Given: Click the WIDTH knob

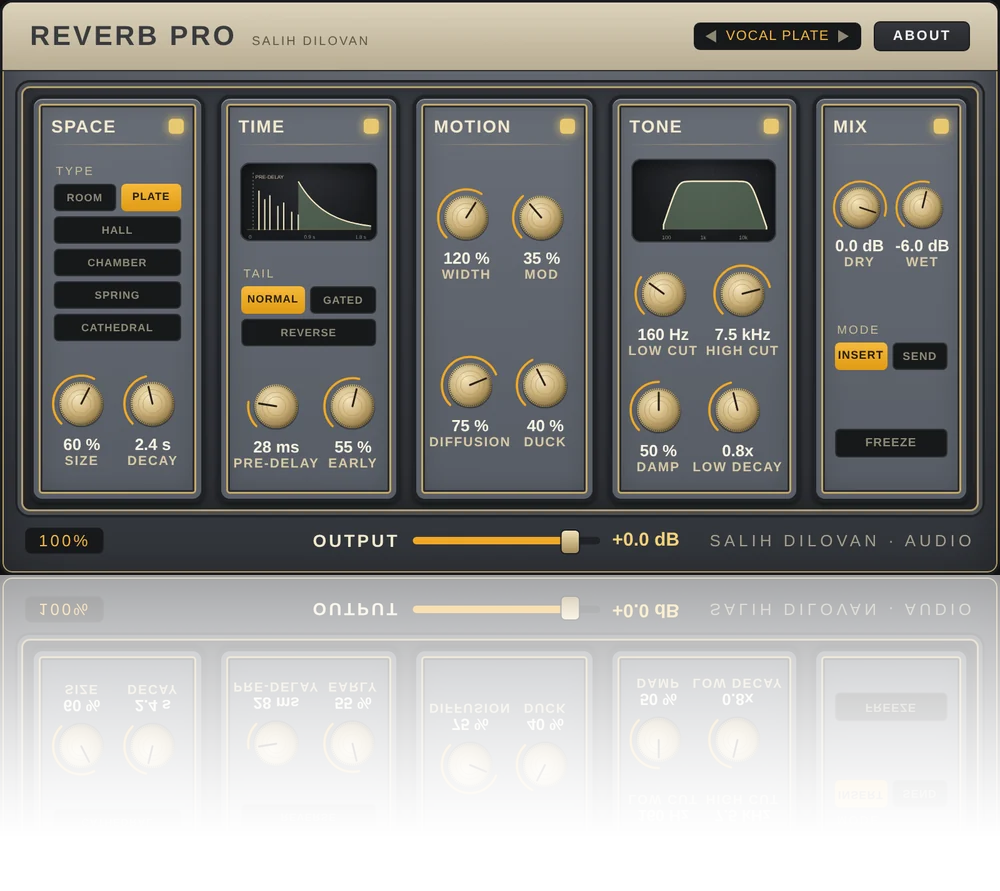Looking at the screenshot, I should pos(466,217).
